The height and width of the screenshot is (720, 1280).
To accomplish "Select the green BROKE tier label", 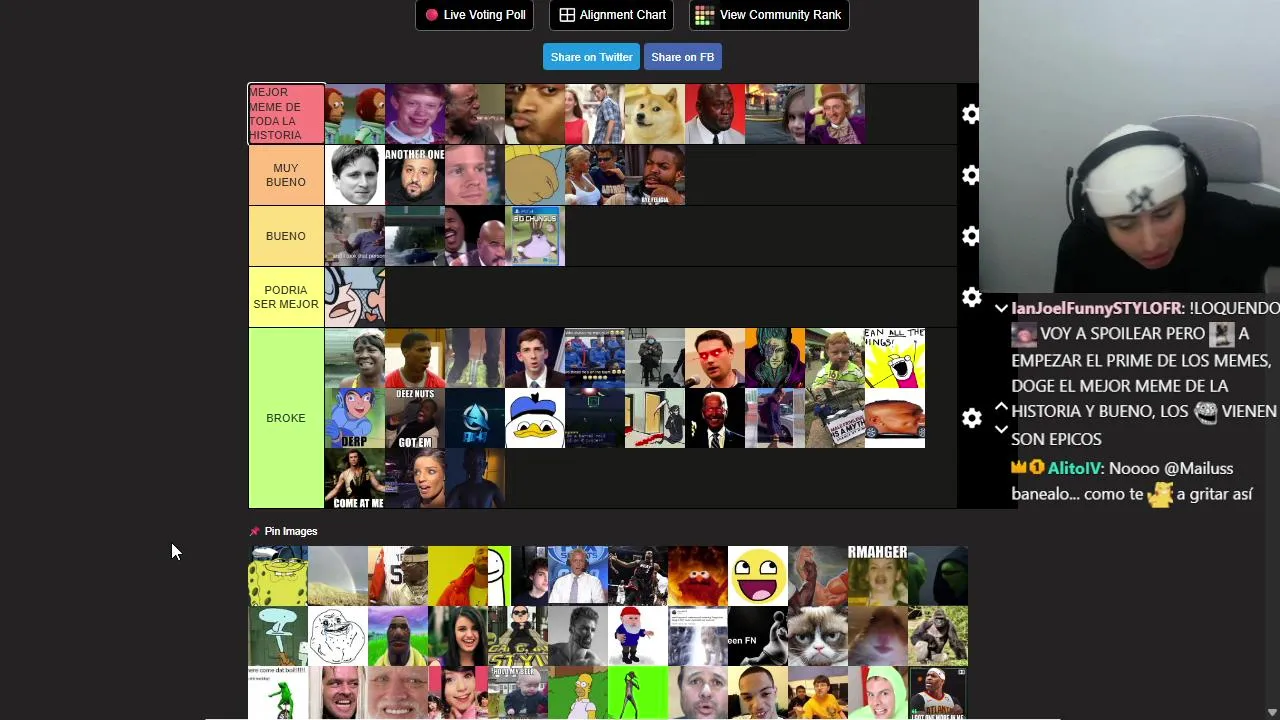I will [286, 418].
